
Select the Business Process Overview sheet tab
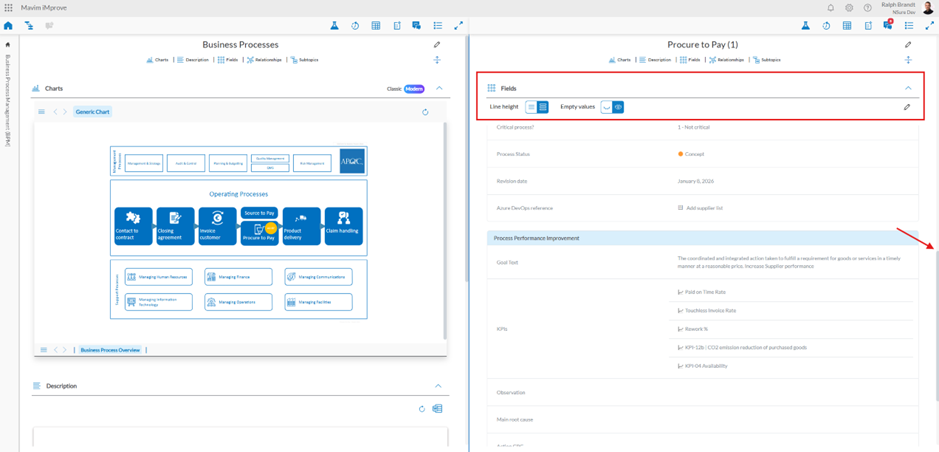(x=110, y=350)
